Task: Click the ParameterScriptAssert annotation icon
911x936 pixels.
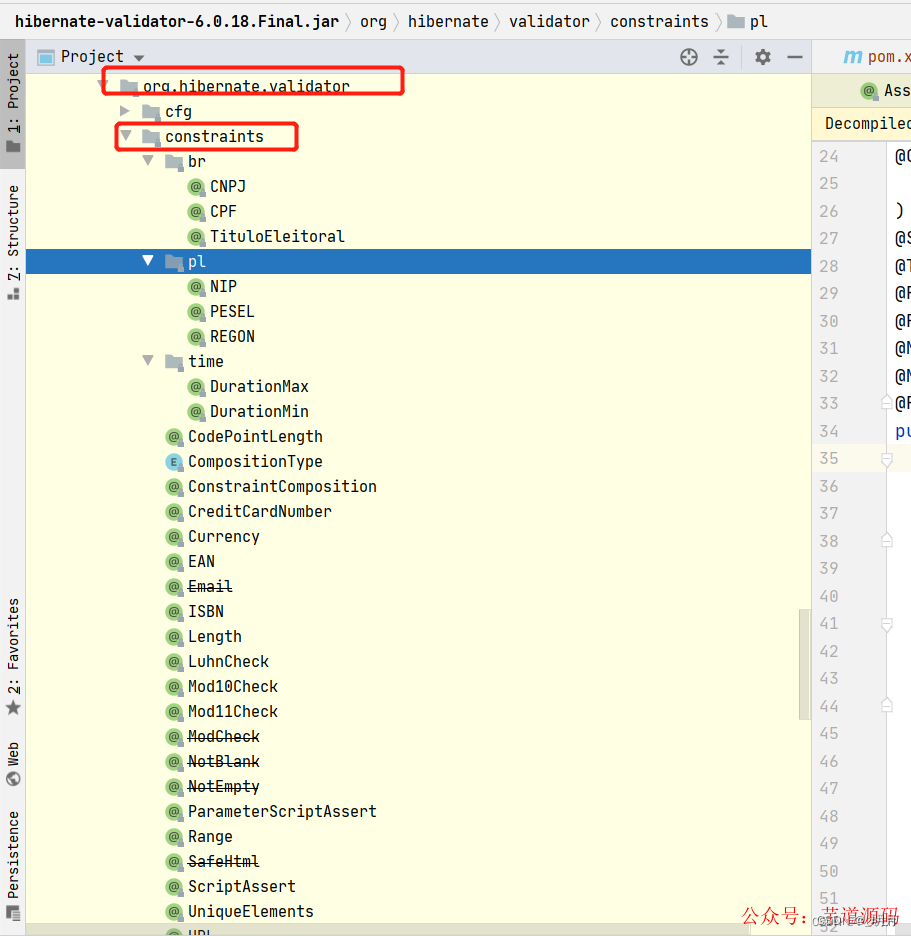Action: click(x=174, y=812)
